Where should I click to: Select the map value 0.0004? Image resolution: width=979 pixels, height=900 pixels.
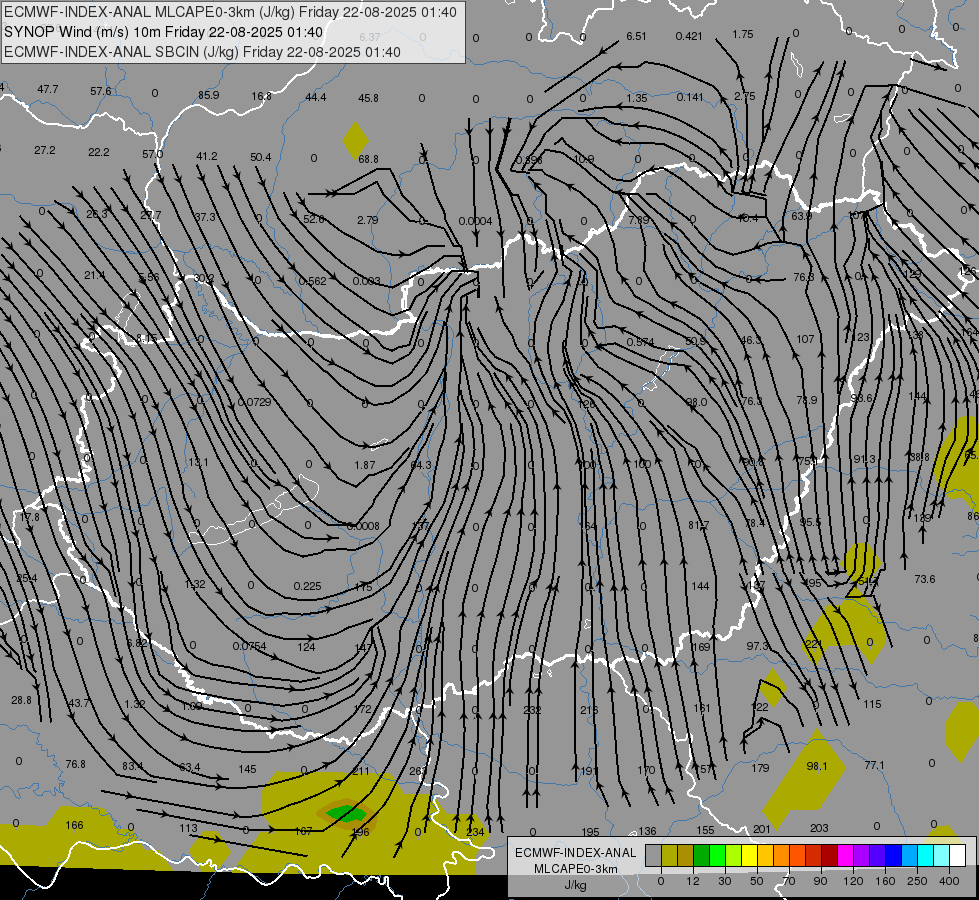tap(475, 221)
